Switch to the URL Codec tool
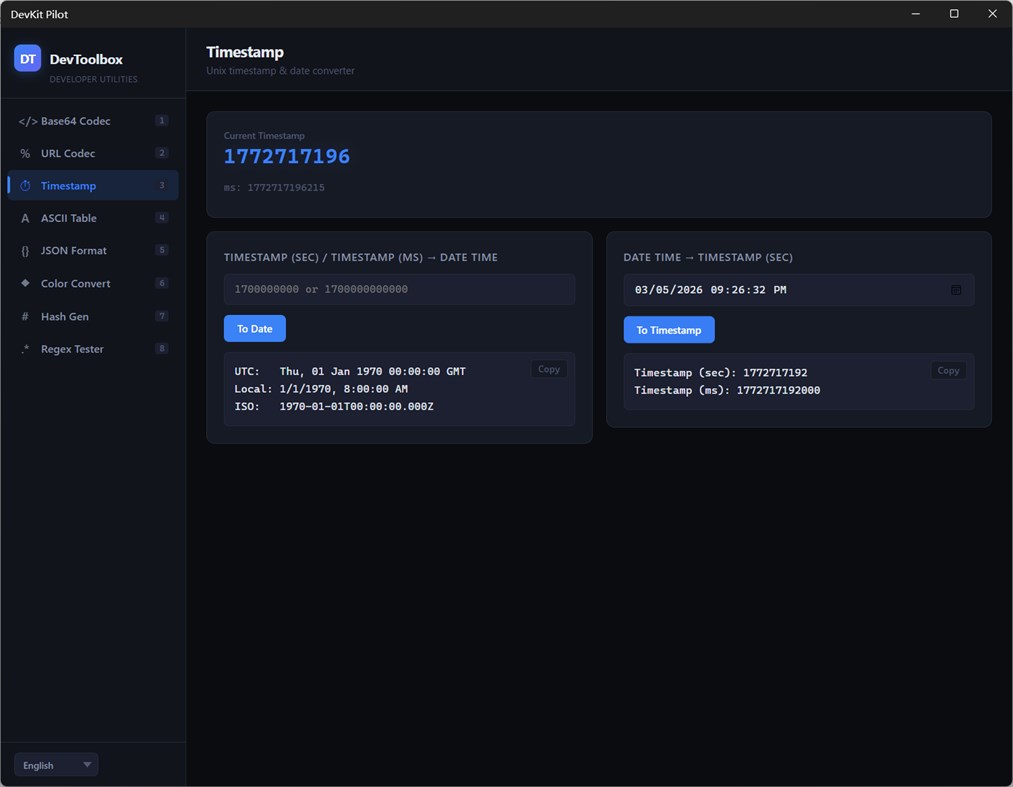The image size is (1013, 787). 93,153
